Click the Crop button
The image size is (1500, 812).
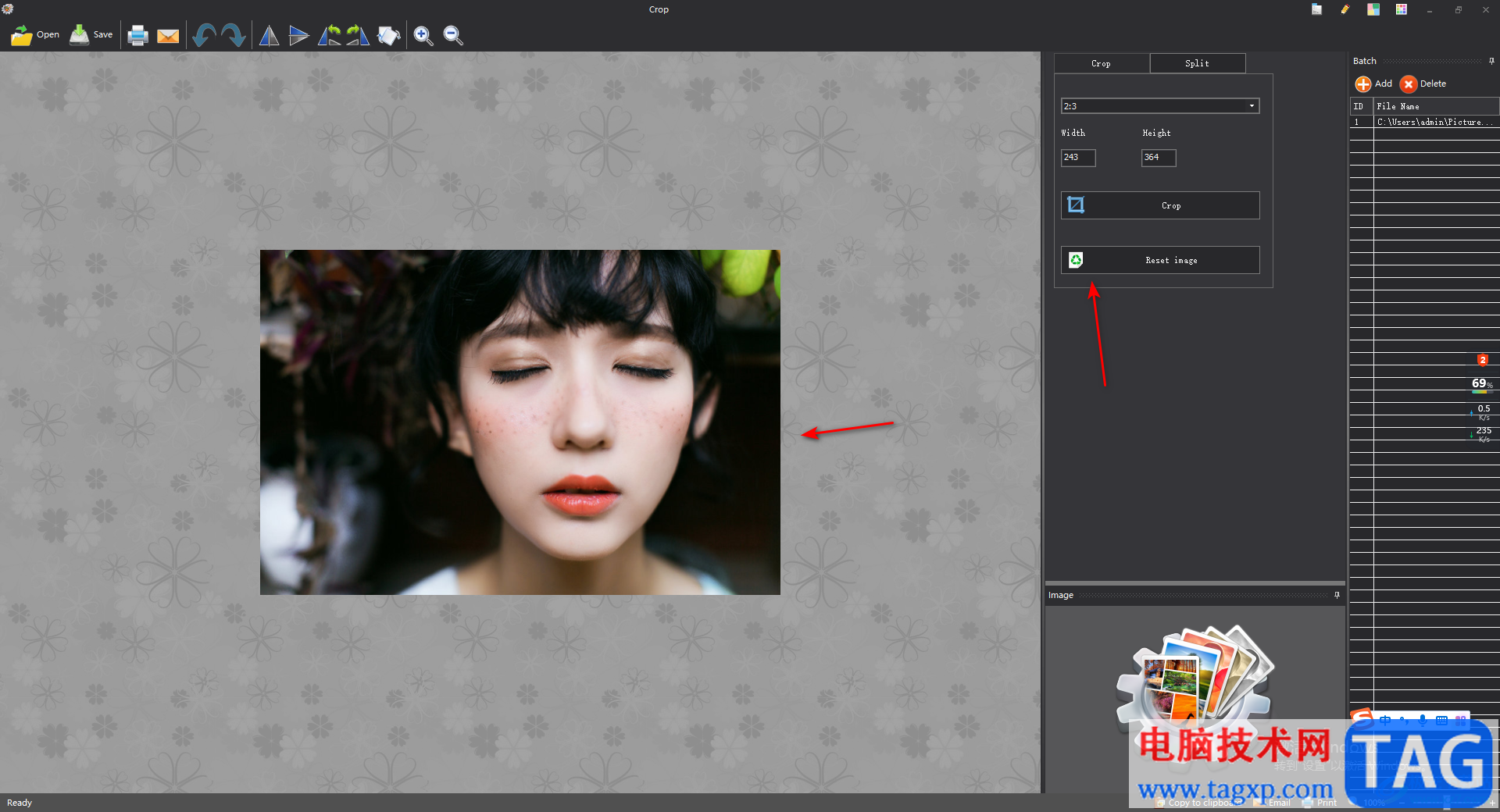coord(1160,205)
